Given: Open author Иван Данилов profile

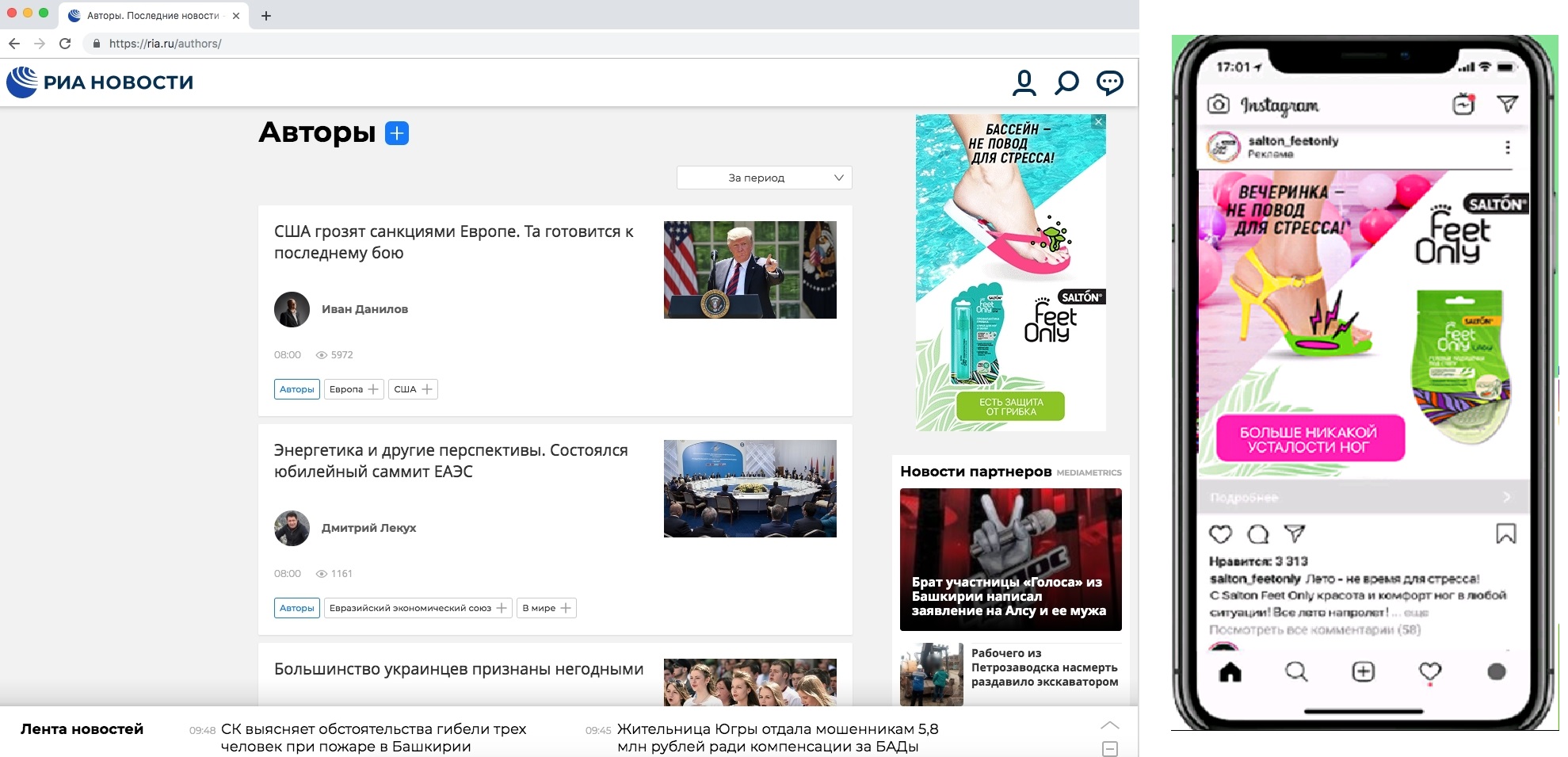Looking at the screenshot, I should 364,309.
